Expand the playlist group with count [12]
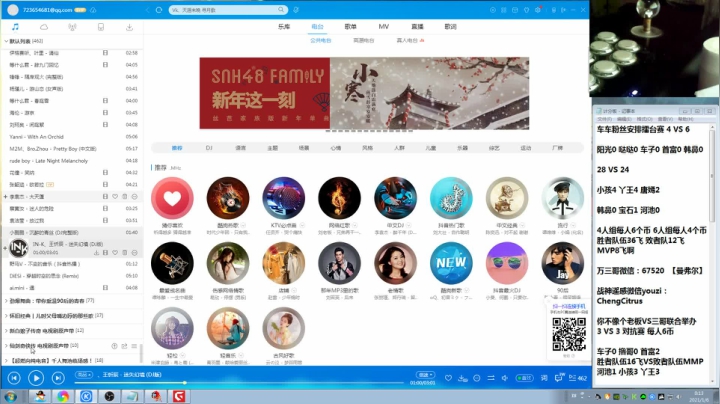720x404 pixels. pyautogui.click(x=6, y=331)
